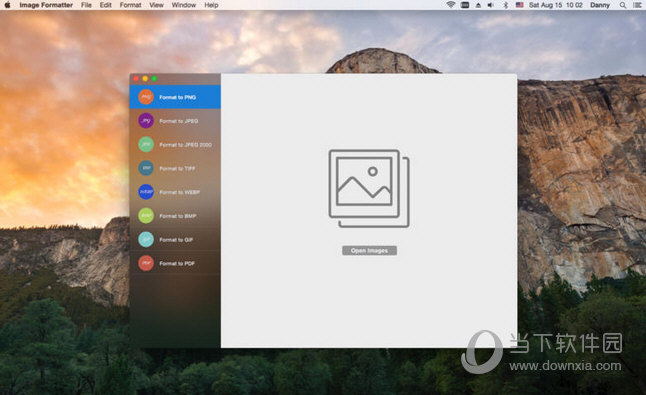
Task: Click the volume icon in menu bar
Action: pyautogui.click(x=491, y=5)
